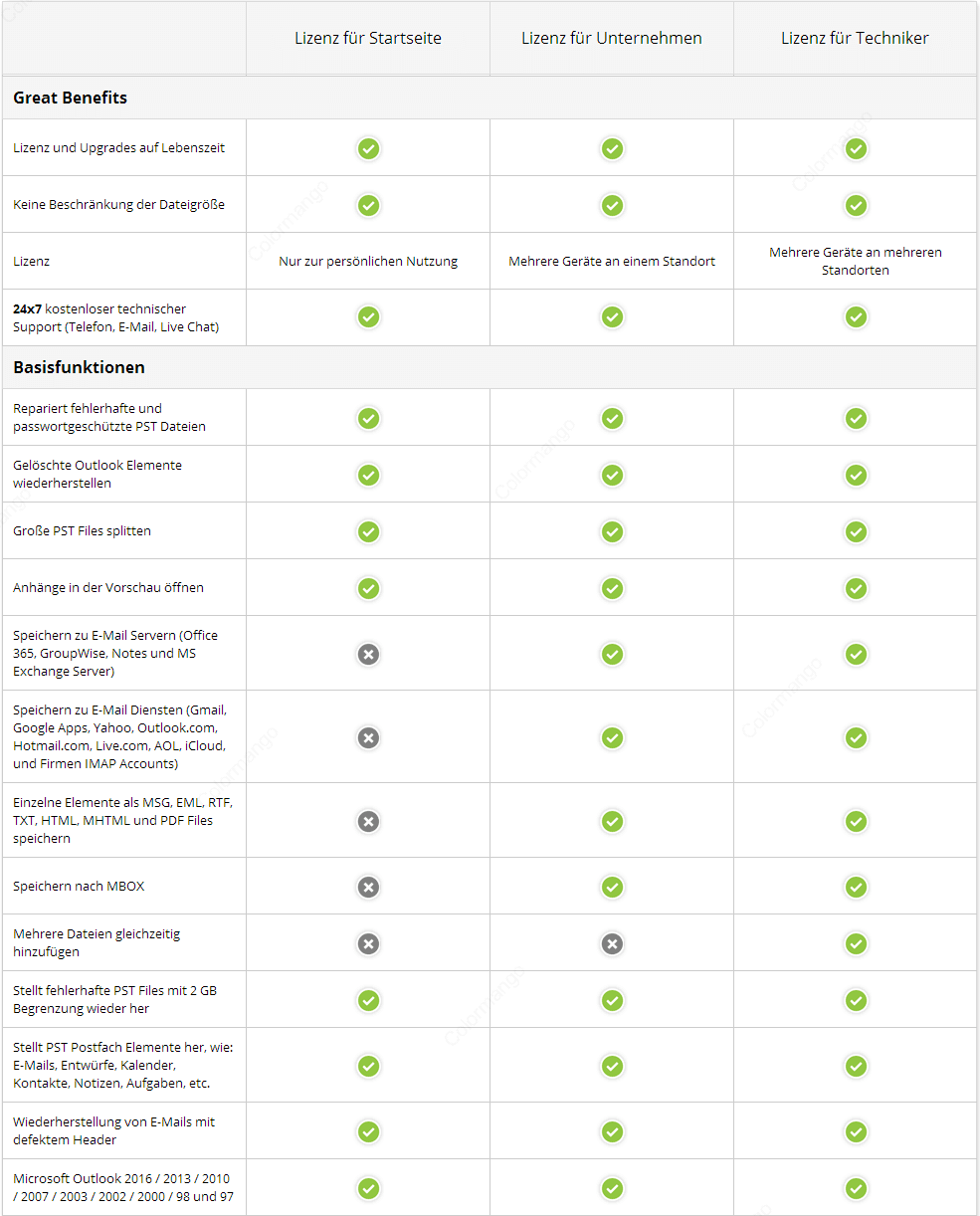Click 'Nur zur persönlichen Nutzung' license text
The image size is (980, 1216).
tap(368, 261)
